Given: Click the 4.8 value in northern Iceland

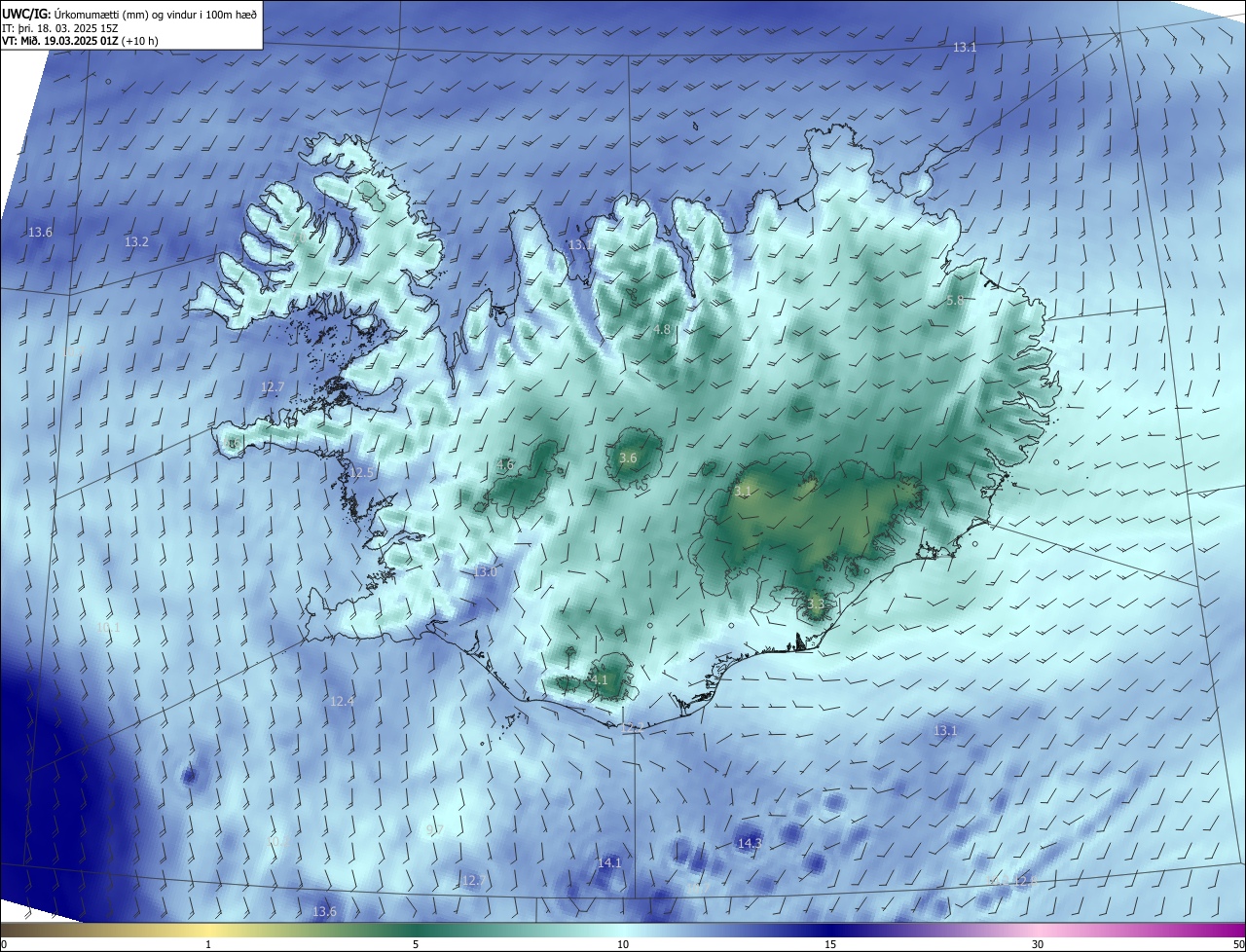Looking at the screenshot, I should click(662, 330).
